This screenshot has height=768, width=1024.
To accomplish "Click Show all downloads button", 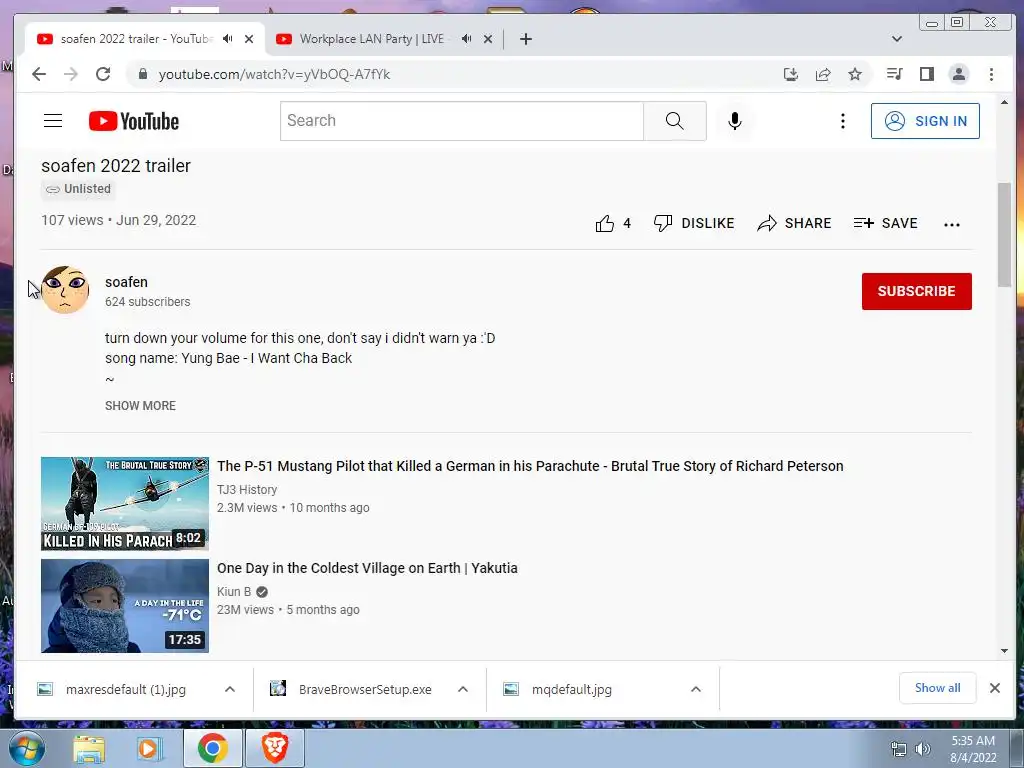I will [x=937, y=688].
